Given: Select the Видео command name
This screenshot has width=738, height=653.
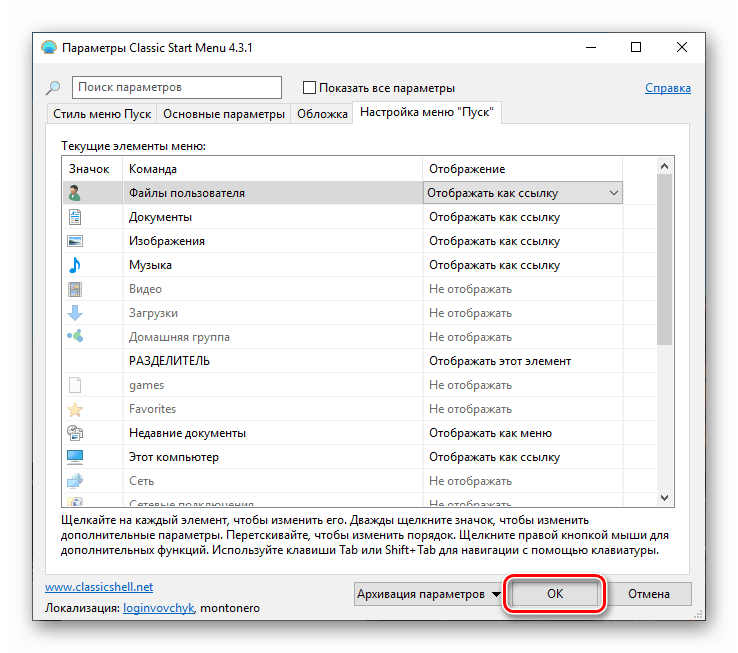Looking at the screenshot, I should (x=145, y=289).
